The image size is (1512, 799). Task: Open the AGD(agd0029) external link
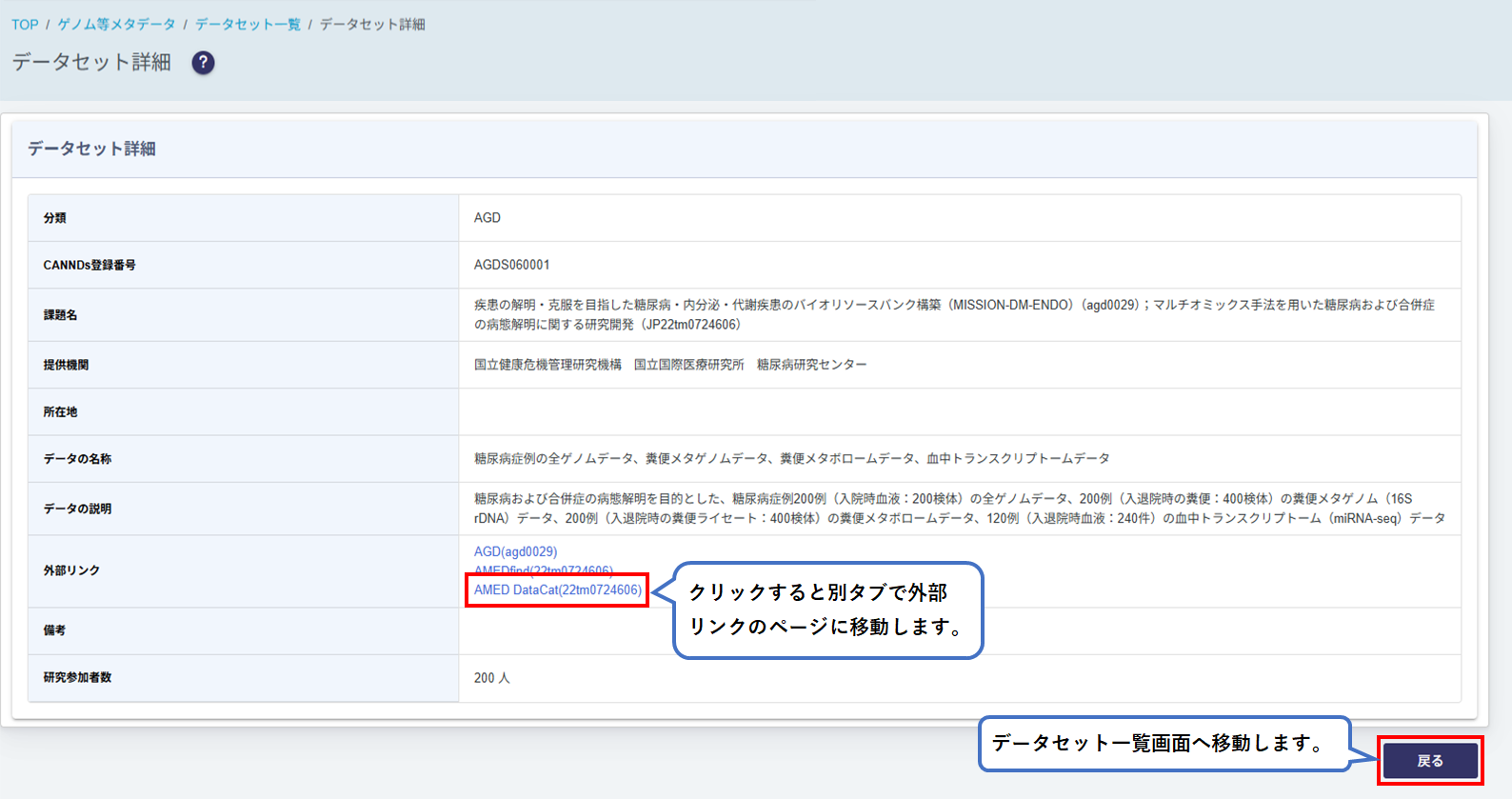tap(515, 551)
